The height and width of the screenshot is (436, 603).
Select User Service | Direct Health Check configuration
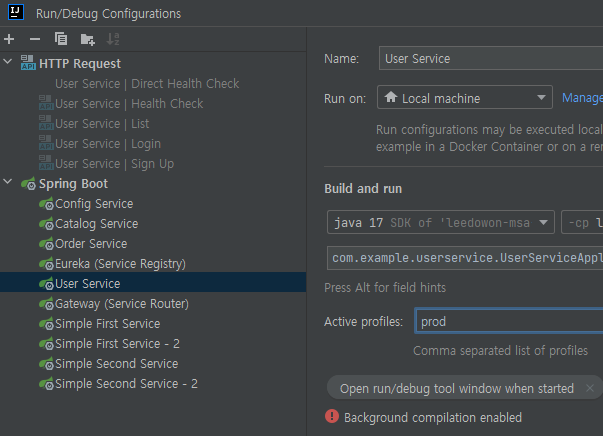pos(153,83)
